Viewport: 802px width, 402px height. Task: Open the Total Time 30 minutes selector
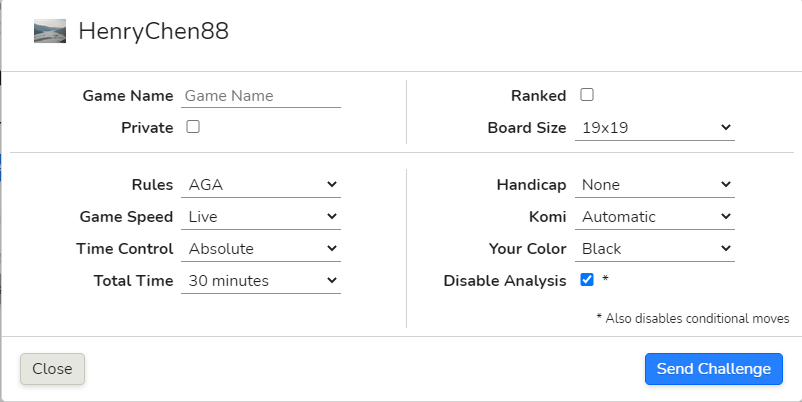tap(261, 280)
